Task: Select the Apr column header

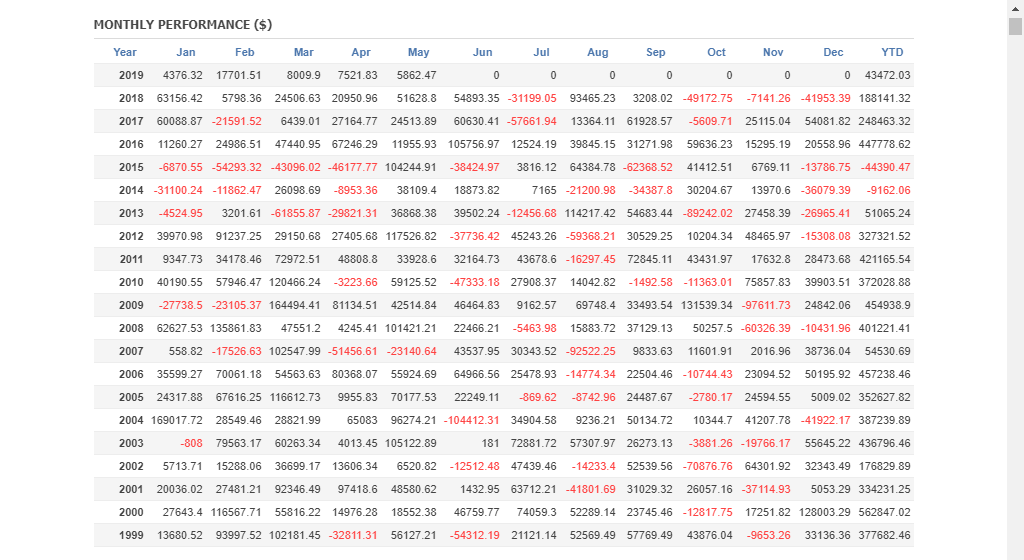Action: point(361,52)
